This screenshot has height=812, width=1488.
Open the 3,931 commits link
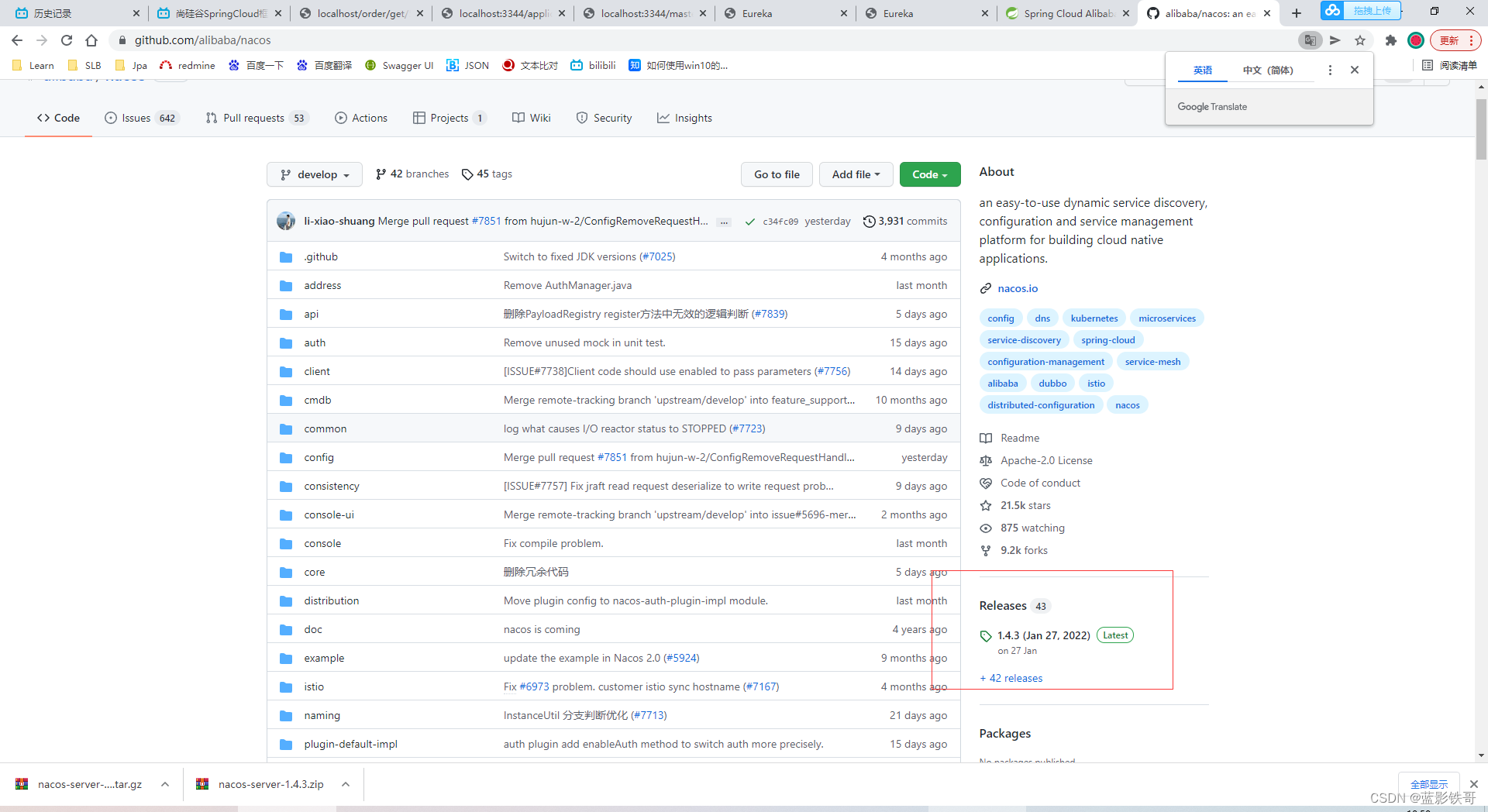pyautogui.click(x=905, y=221)
